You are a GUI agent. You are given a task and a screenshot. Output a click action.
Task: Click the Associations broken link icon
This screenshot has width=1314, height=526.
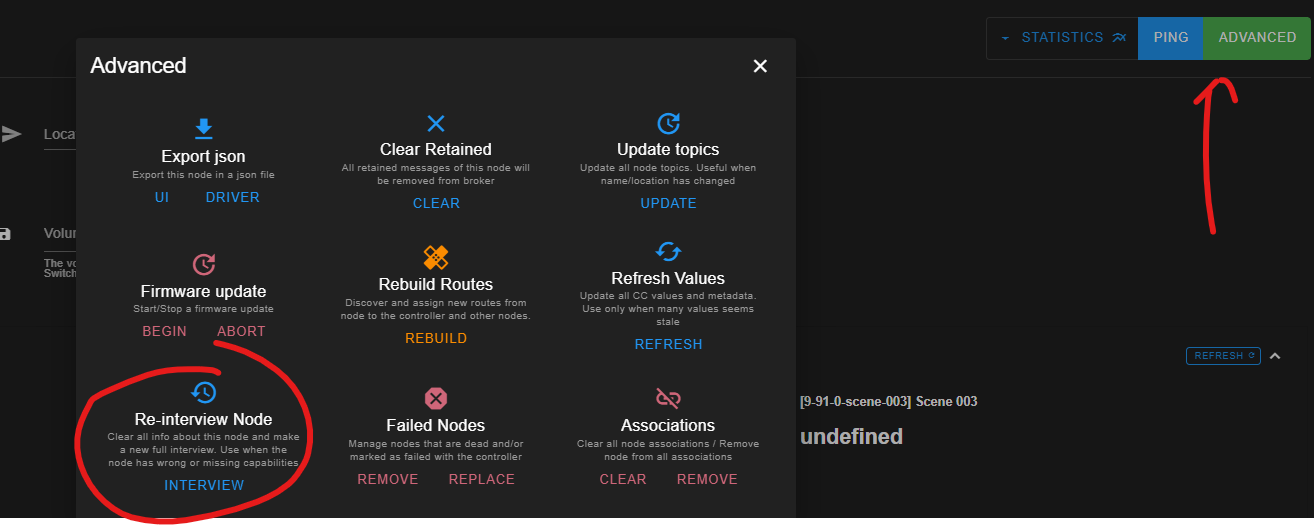(668, 398)
